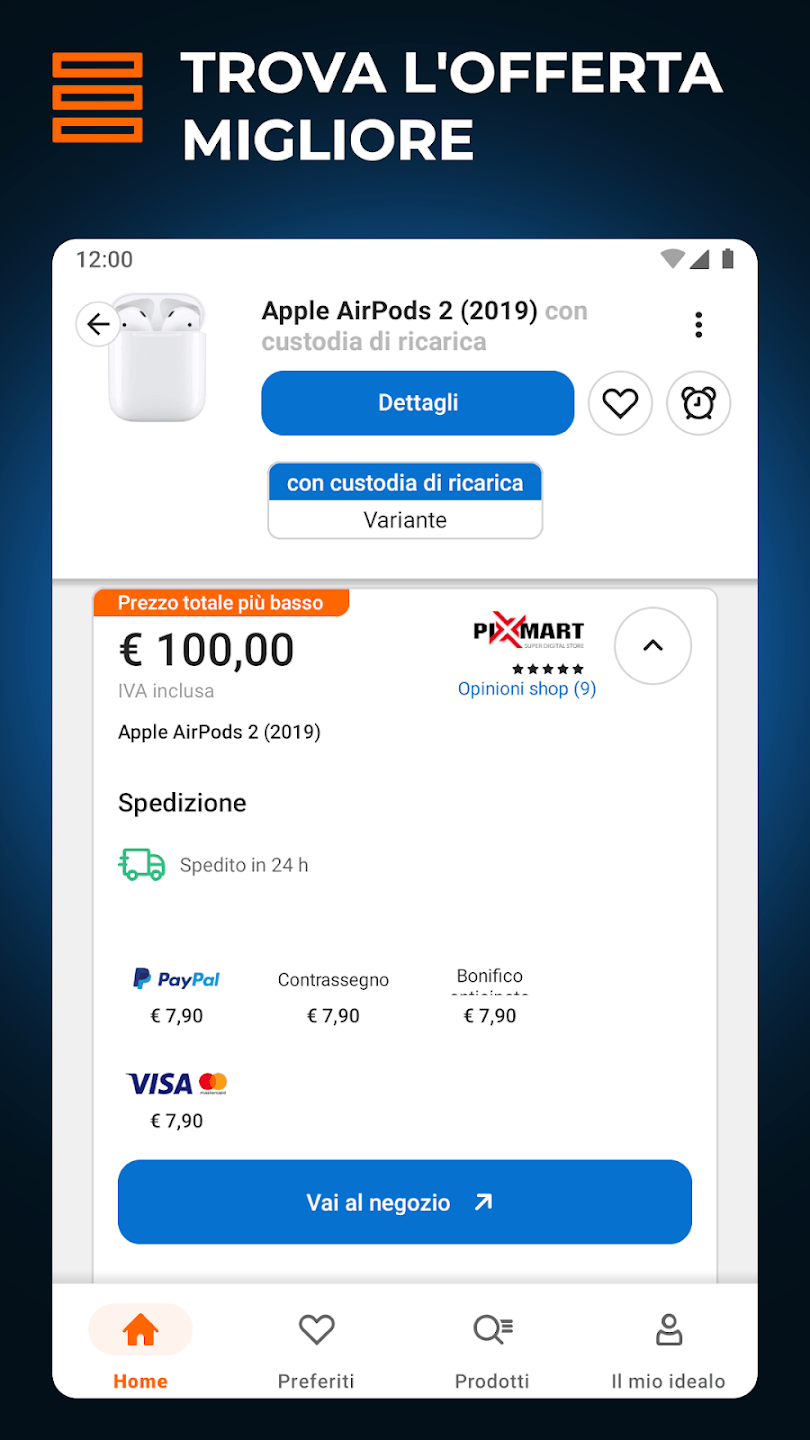Open the three-dot overflow menu
The width and height of the screenshot is (810, 1440).
point(698,325)
